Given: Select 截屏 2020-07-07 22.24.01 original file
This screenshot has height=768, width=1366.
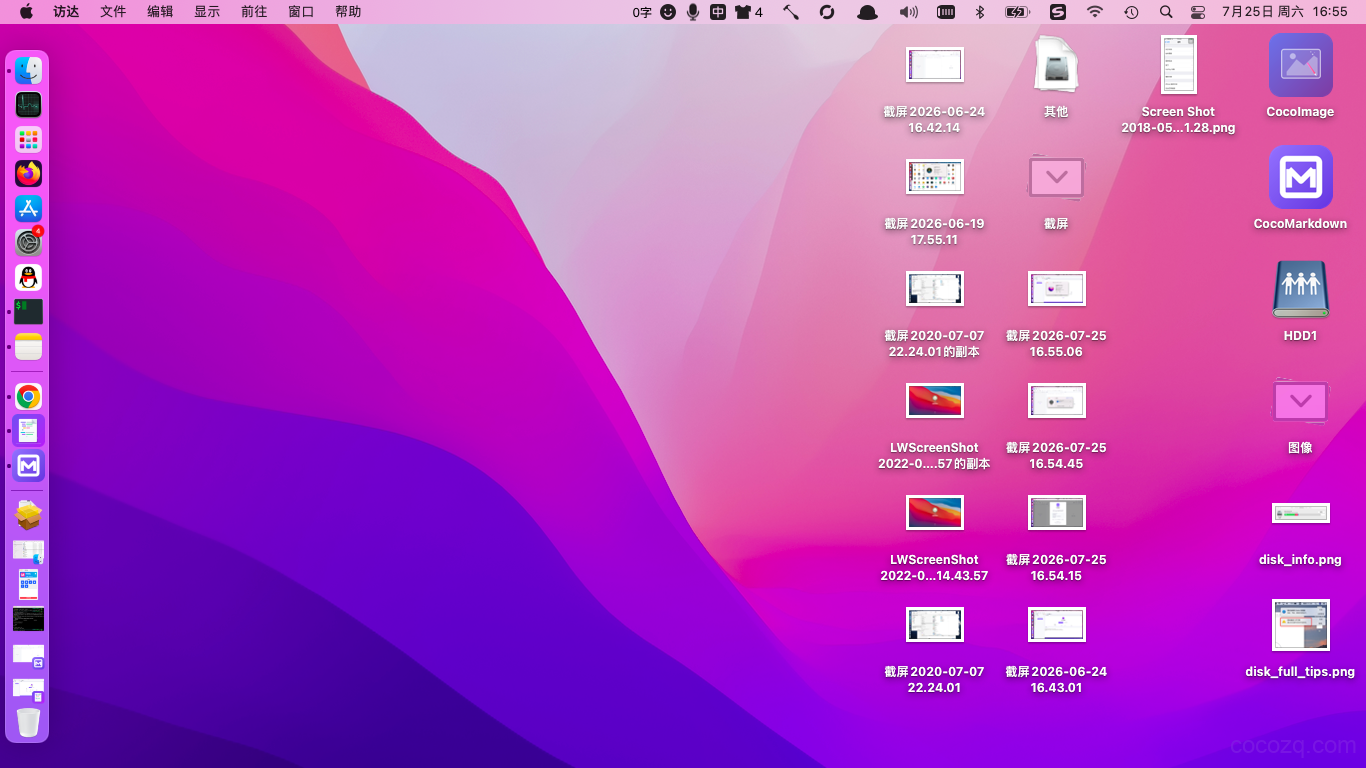Looking at the screenshot, I should [934, 625].
